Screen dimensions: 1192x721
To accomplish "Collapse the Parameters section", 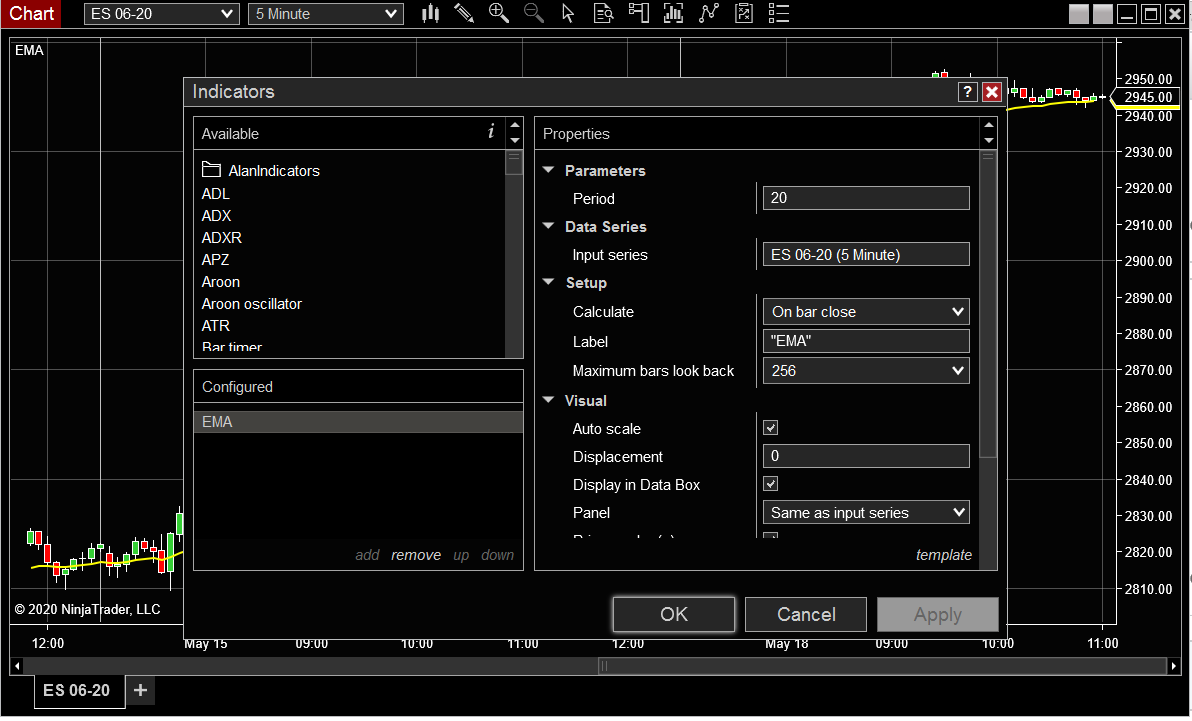I will pyautogui.click(x=548, y=171).
